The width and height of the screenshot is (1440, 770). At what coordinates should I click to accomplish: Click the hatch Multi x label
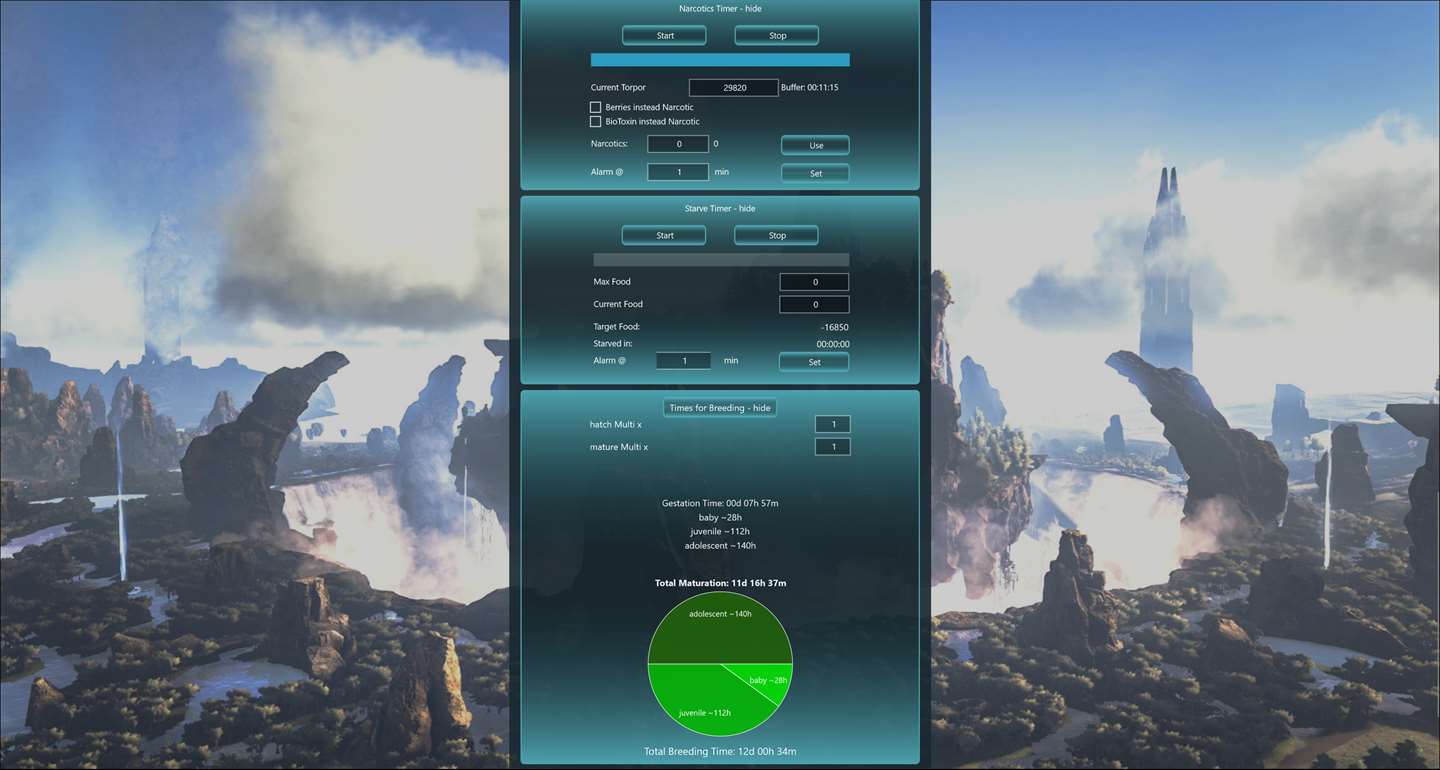coord(616,425)
